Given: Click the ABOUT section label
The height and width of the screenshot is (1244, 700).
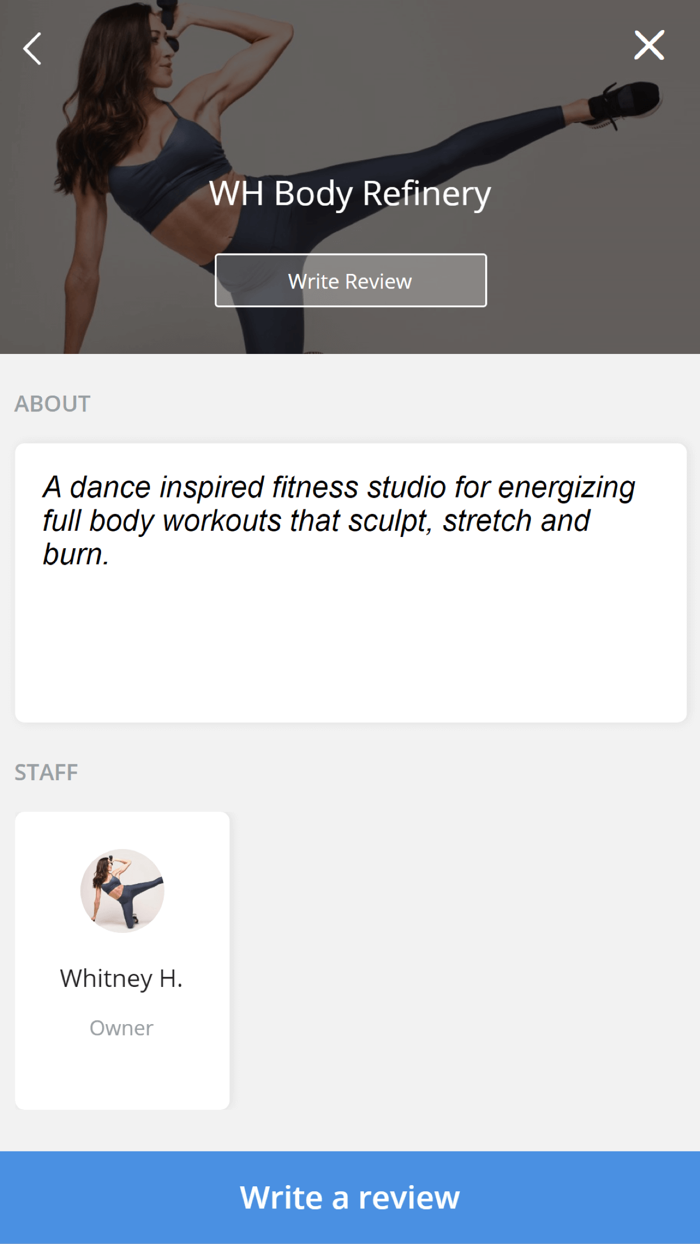Looking at the screenshot, I should coord(52,403).
